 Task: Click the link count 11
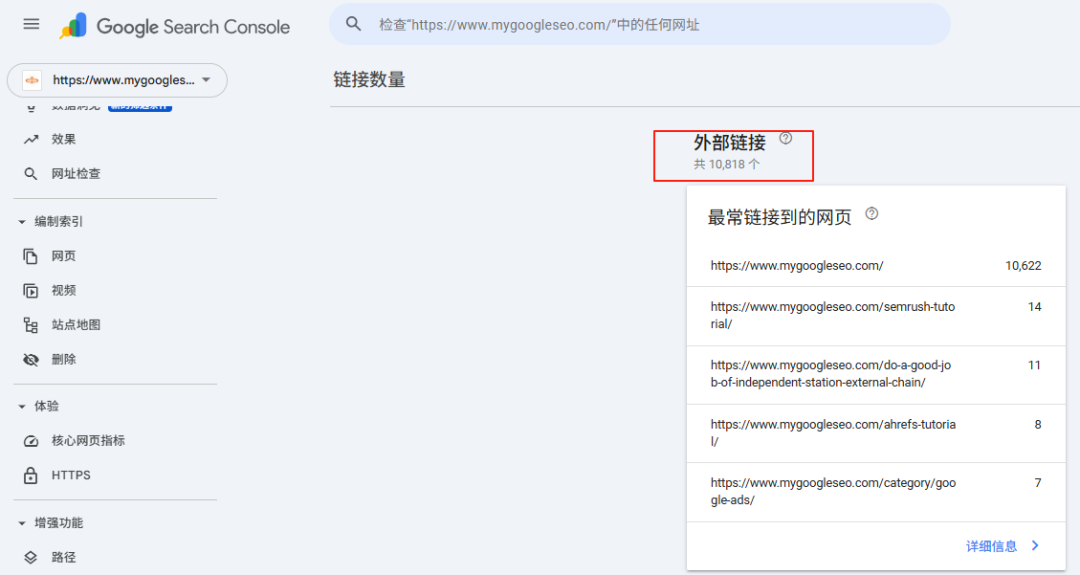click(x=1035, y=366)
